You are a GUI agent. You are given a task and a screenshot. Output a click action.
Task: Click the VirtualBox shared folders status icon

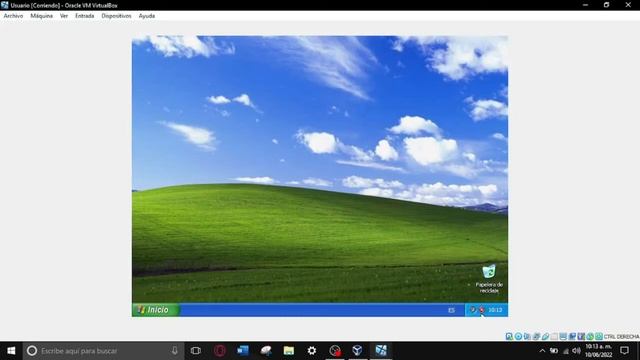point(554,336)
